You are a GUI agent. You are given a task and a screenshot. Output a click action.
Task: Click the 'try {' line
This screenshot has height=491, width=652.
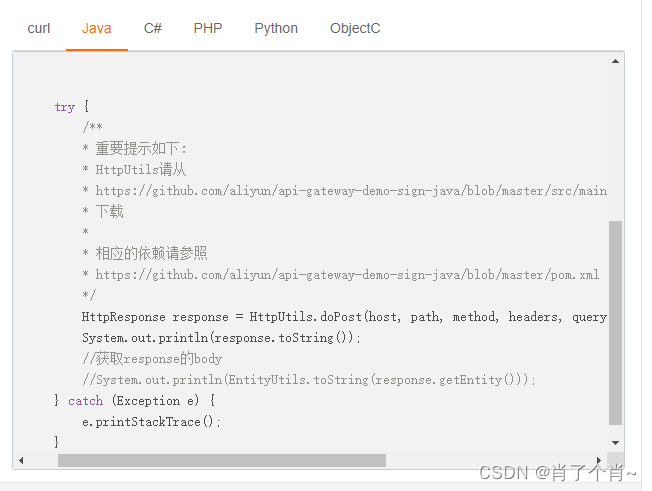click(x=72, y=107)
